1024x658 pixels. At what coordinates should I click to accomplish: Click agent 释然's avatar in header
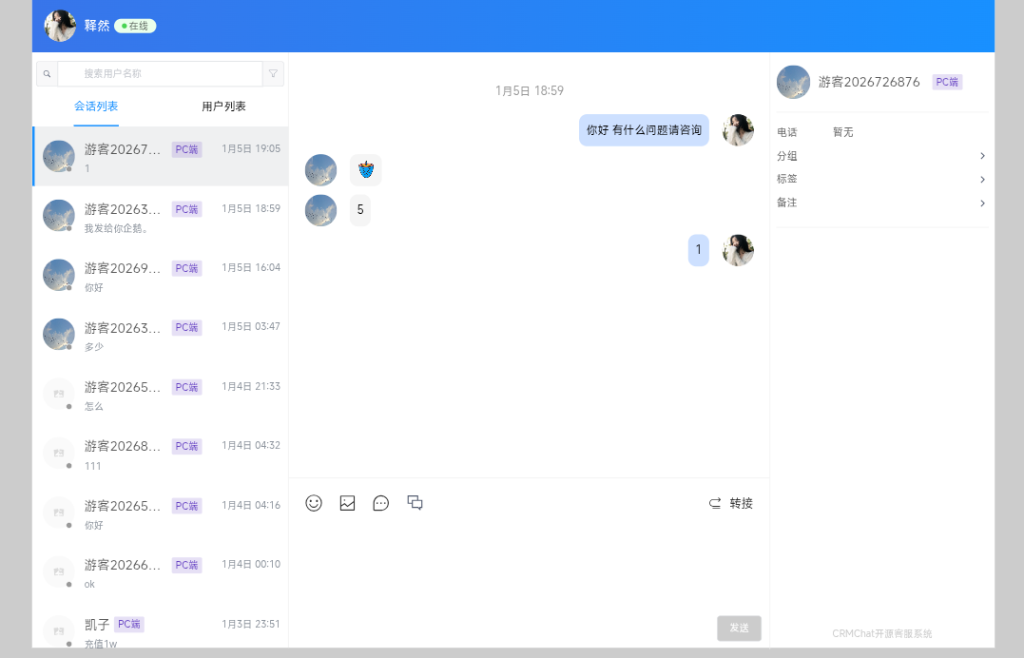[60, 26]
